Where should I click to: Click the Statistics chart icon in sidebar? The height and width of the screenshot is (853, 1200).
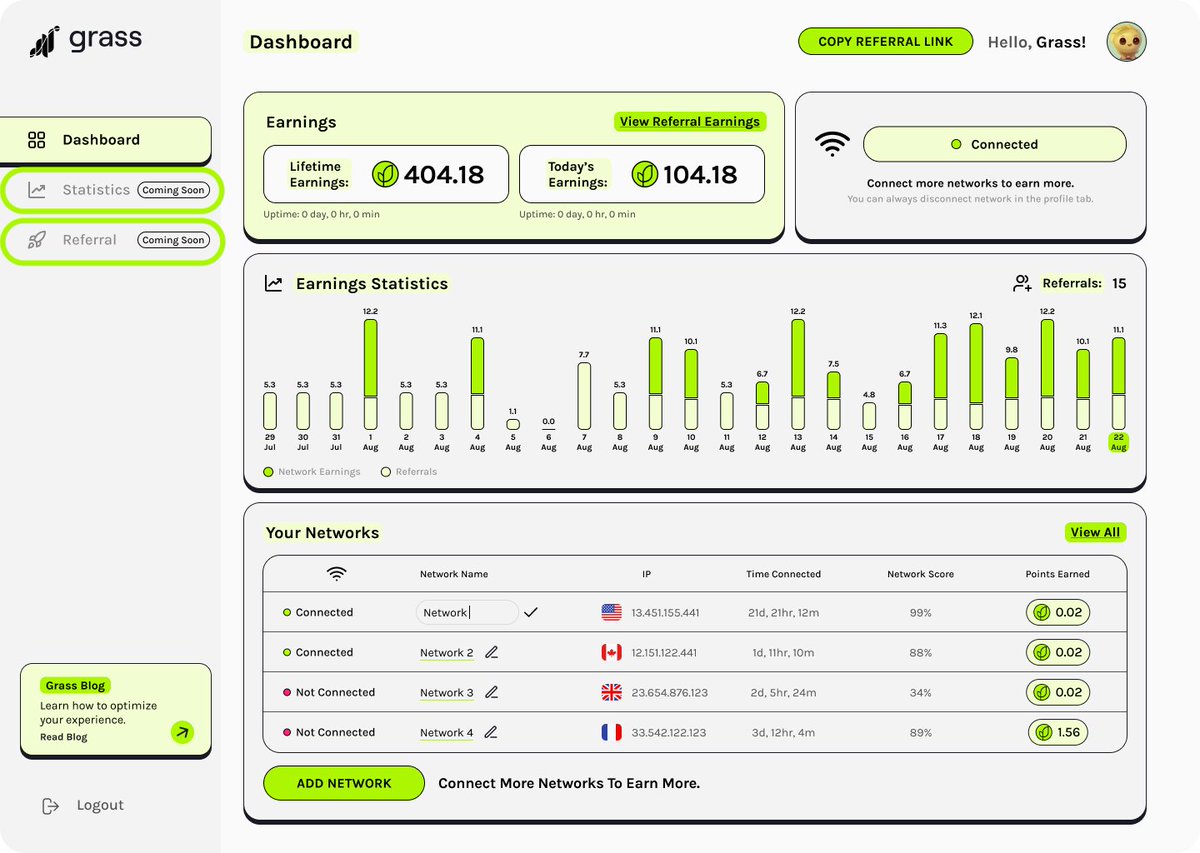(36, 190)
